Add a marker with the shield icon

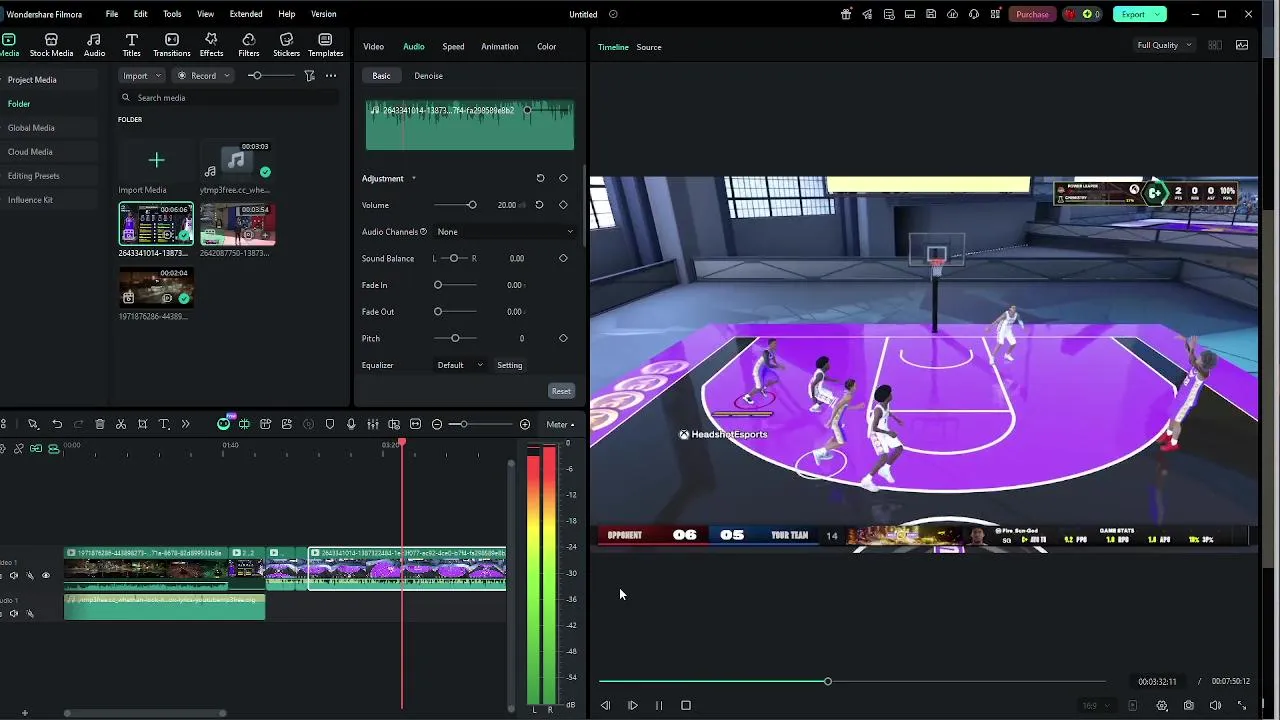330,424
